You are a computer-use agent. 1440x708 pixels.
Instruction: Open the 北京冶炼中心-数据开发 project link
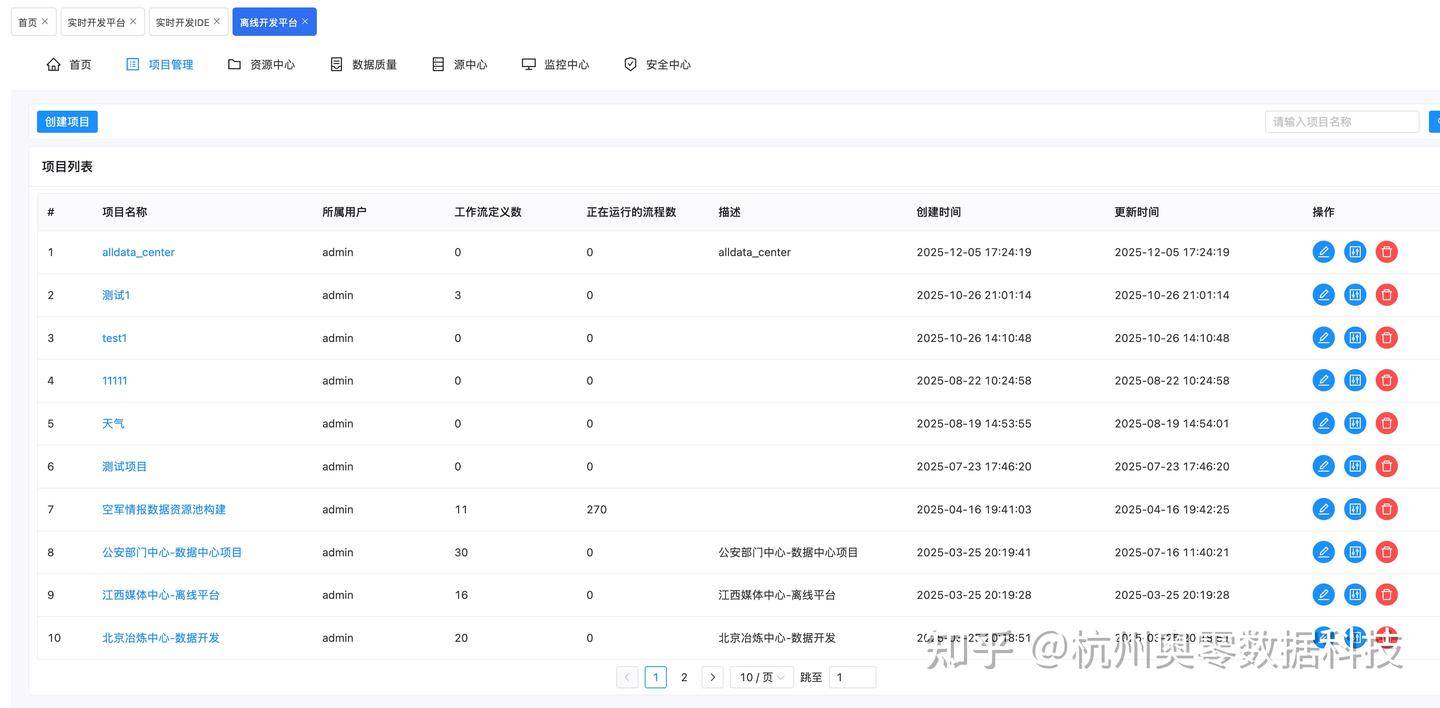coord(160,638)
